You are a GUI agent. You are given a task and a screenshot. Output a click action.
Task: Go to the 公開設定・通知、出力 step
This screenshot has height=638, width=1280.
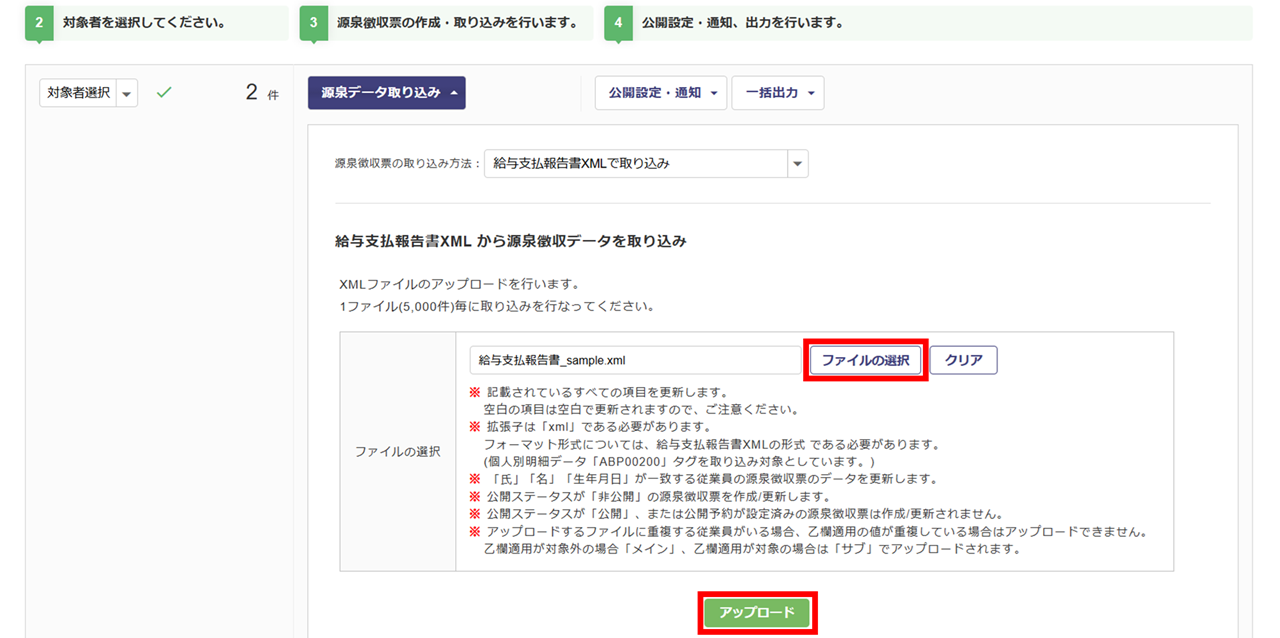pos(741,22)
